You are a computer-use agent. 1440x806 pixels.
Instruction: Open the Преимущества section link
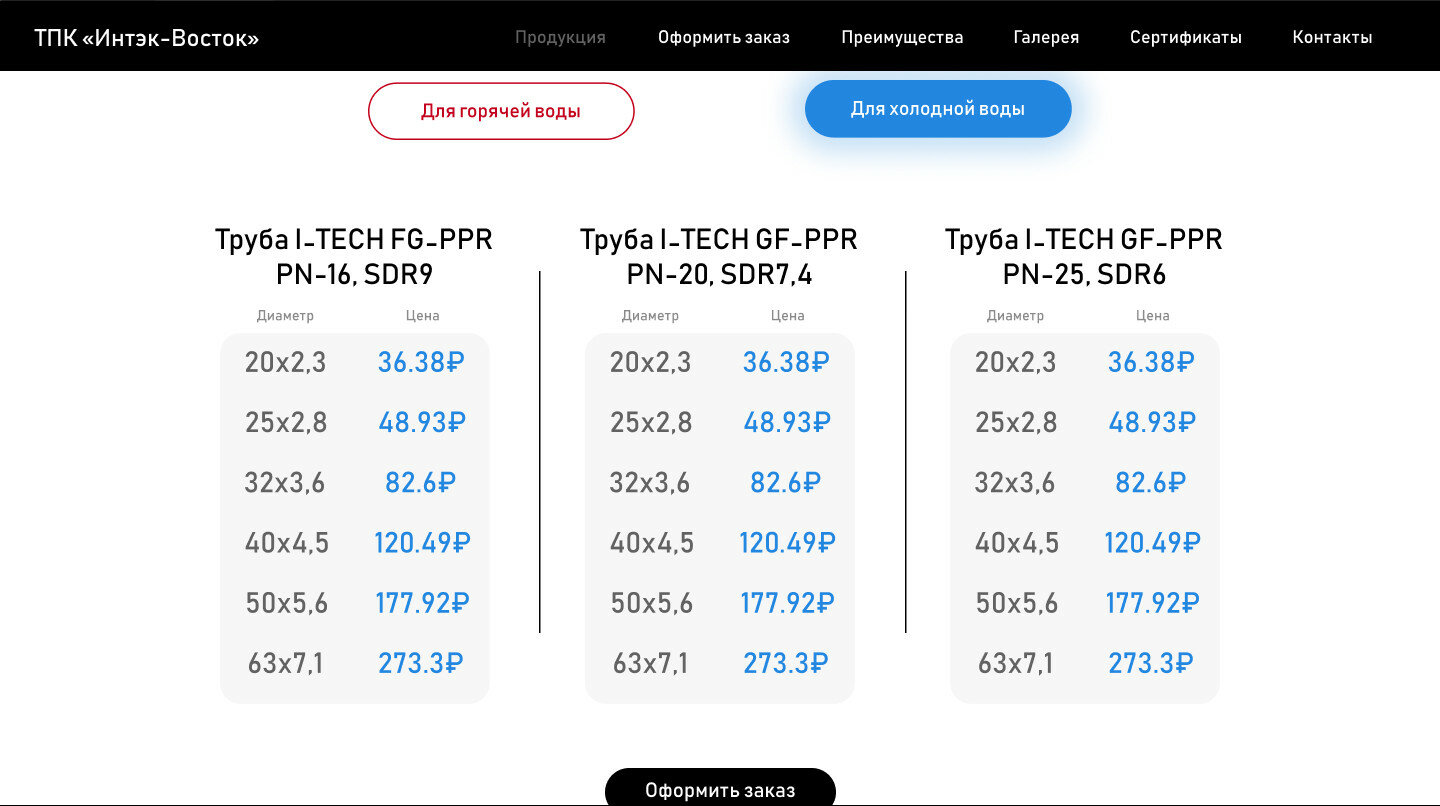[902, 38]
